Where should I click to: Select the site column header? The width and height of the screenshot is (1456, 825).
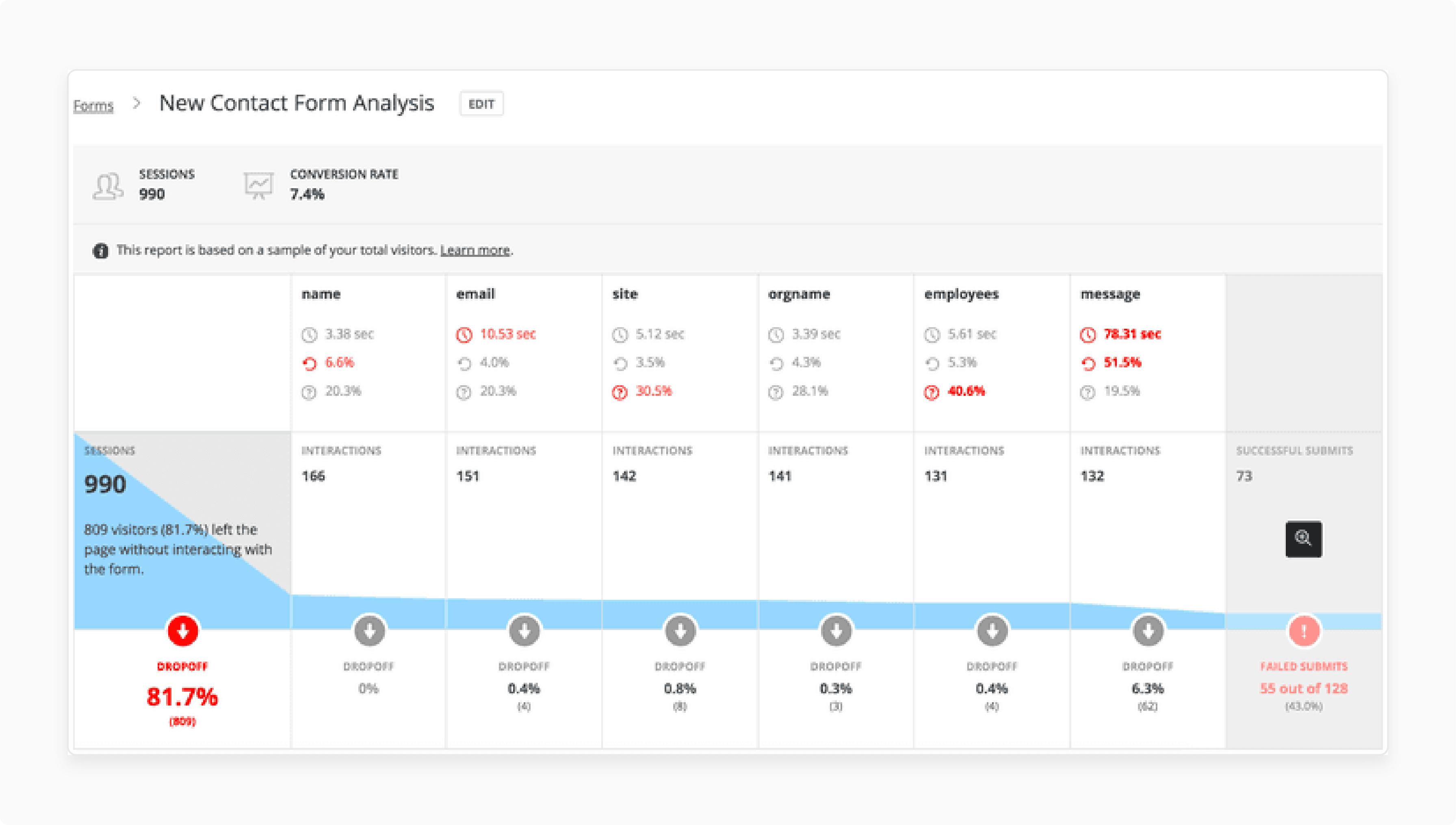(625, 294)
